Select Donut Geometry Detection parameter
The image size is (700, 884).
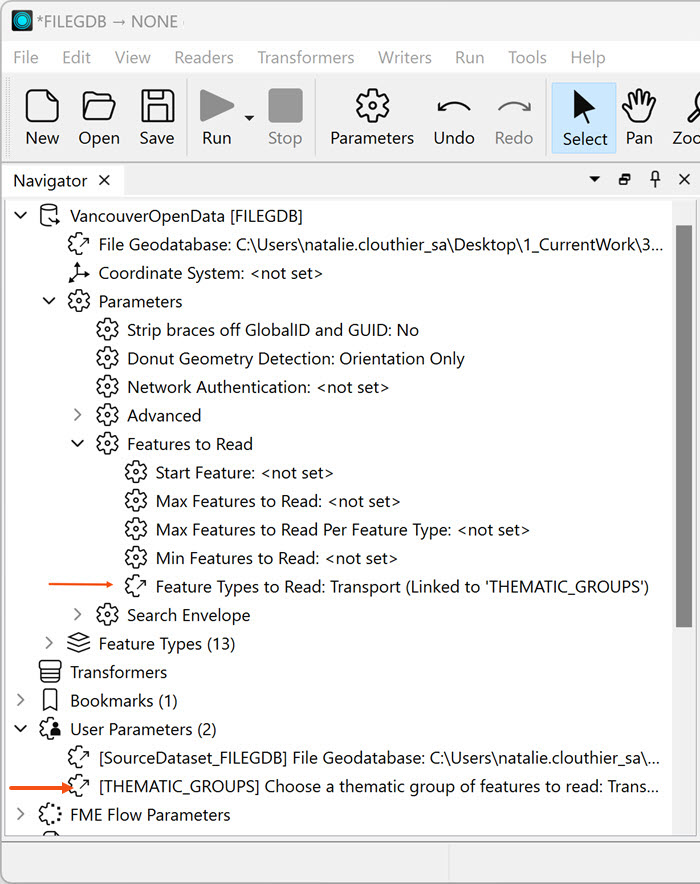pos(296,359)
